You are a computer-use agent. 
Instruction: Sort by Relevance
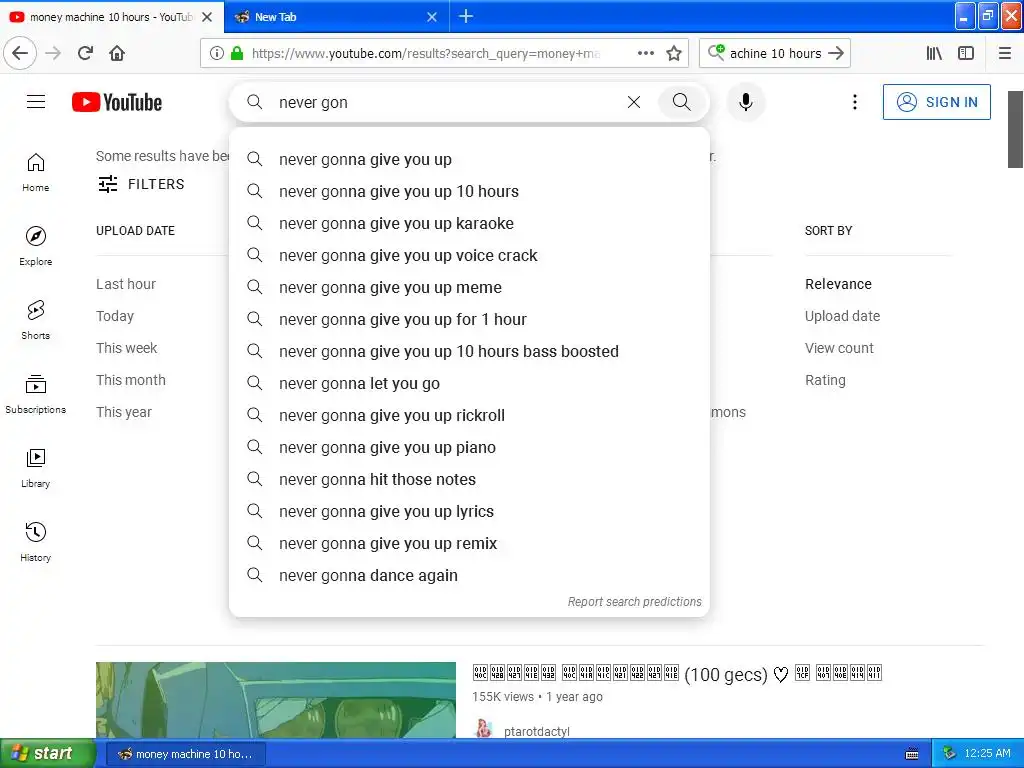(839, 284)
